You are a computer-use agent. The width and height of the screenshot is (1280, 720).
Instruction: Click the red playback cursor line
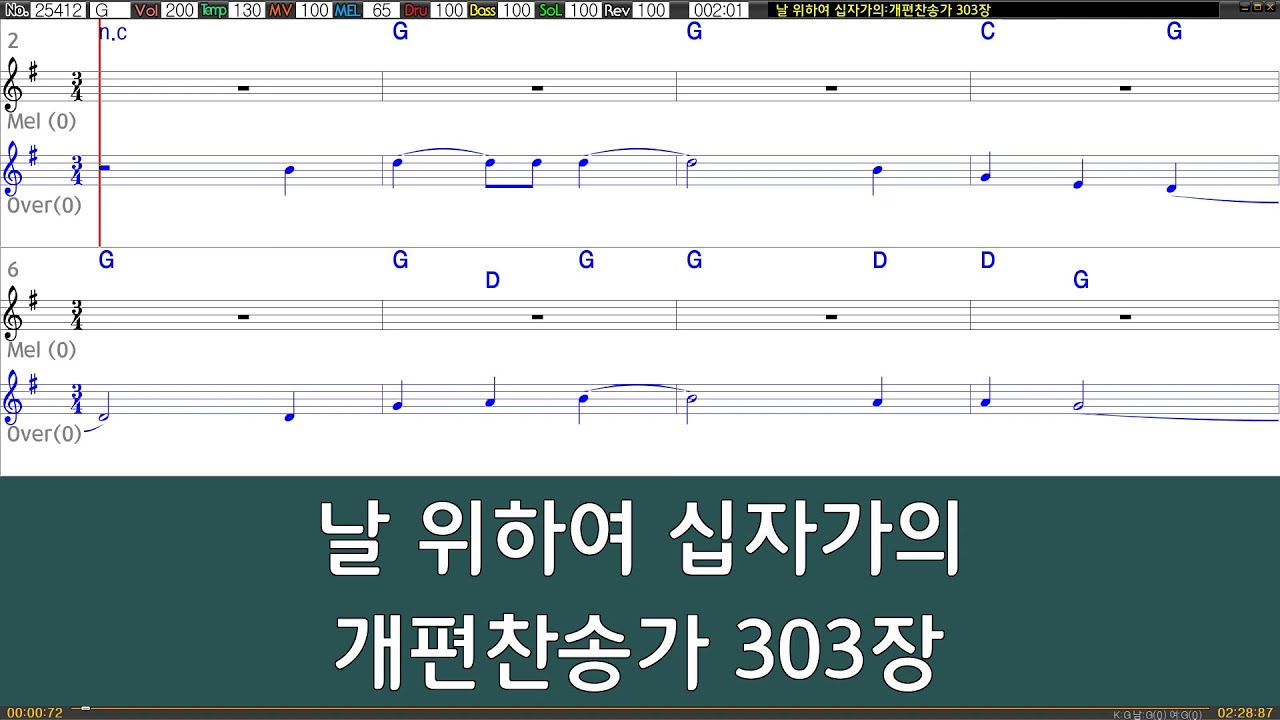pos(100,133)
